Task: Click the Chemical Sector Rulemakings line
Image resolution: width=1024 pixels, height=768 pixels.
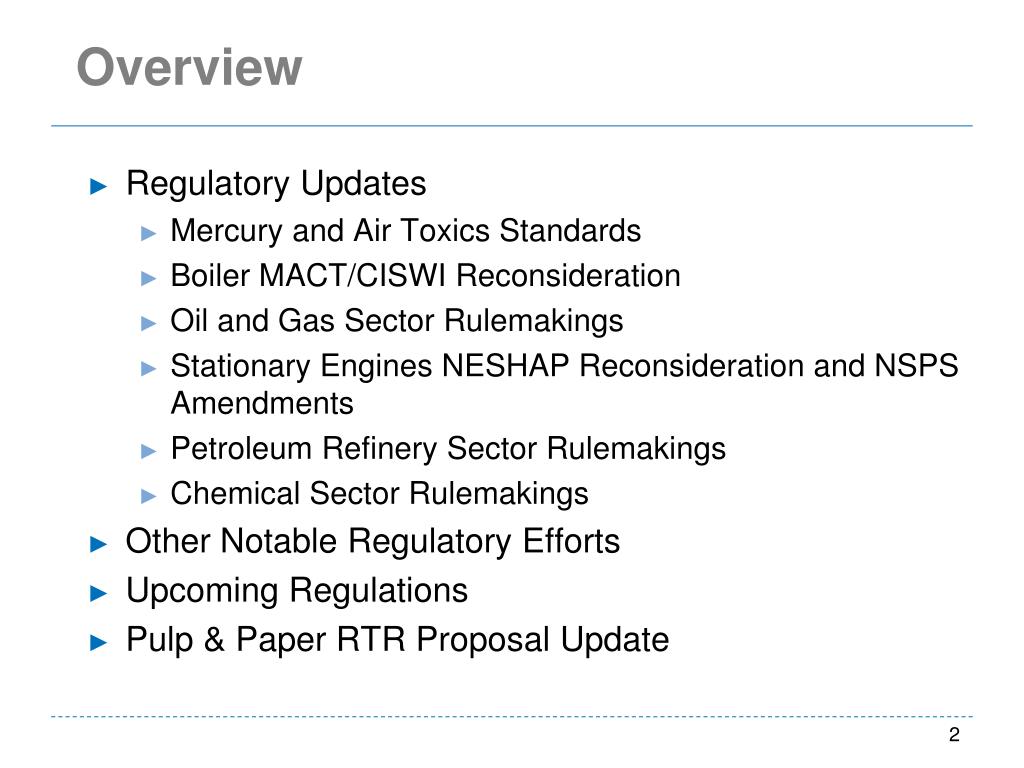Action: click(x=379, y=494)
